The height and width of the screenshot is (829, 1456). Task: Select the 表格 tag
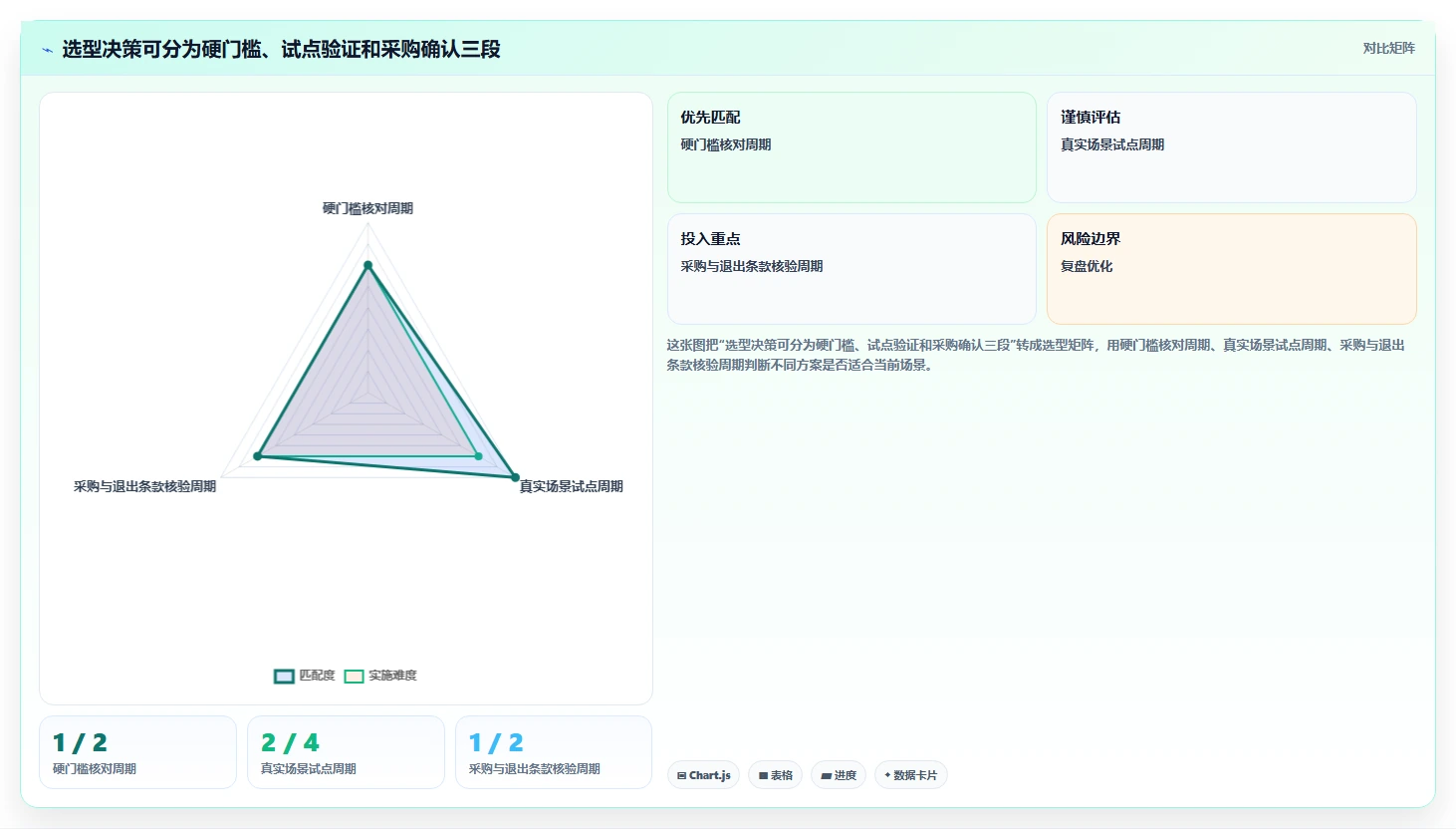pos(775,775)
